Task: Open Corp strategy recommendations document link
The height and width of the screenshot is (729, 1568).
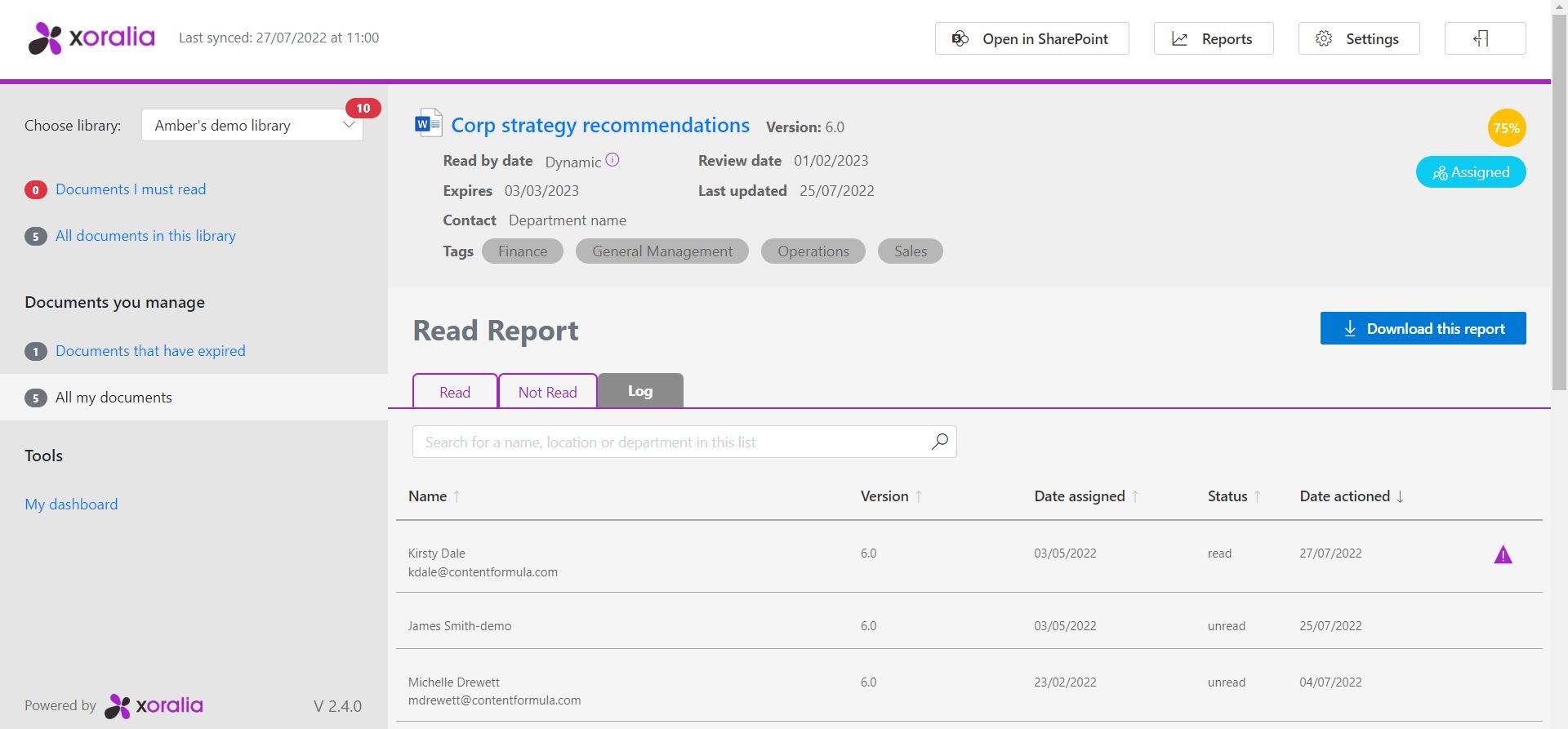Action: pyautogui.click(x=600, y=125)
